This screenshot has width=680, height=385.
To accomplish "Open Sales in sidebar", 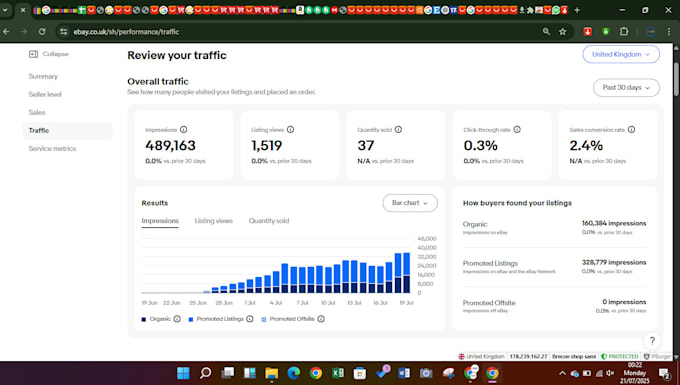I will (x=37, y=112).
